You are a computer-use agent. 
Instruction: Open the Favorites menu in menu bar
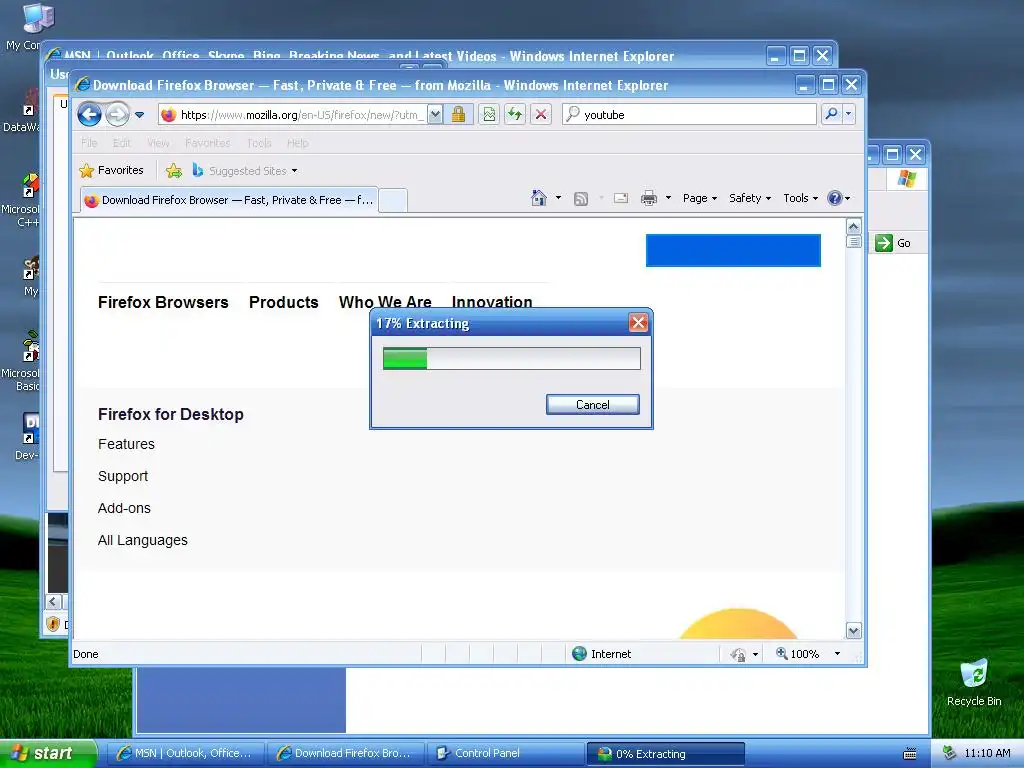pos(208,142)
